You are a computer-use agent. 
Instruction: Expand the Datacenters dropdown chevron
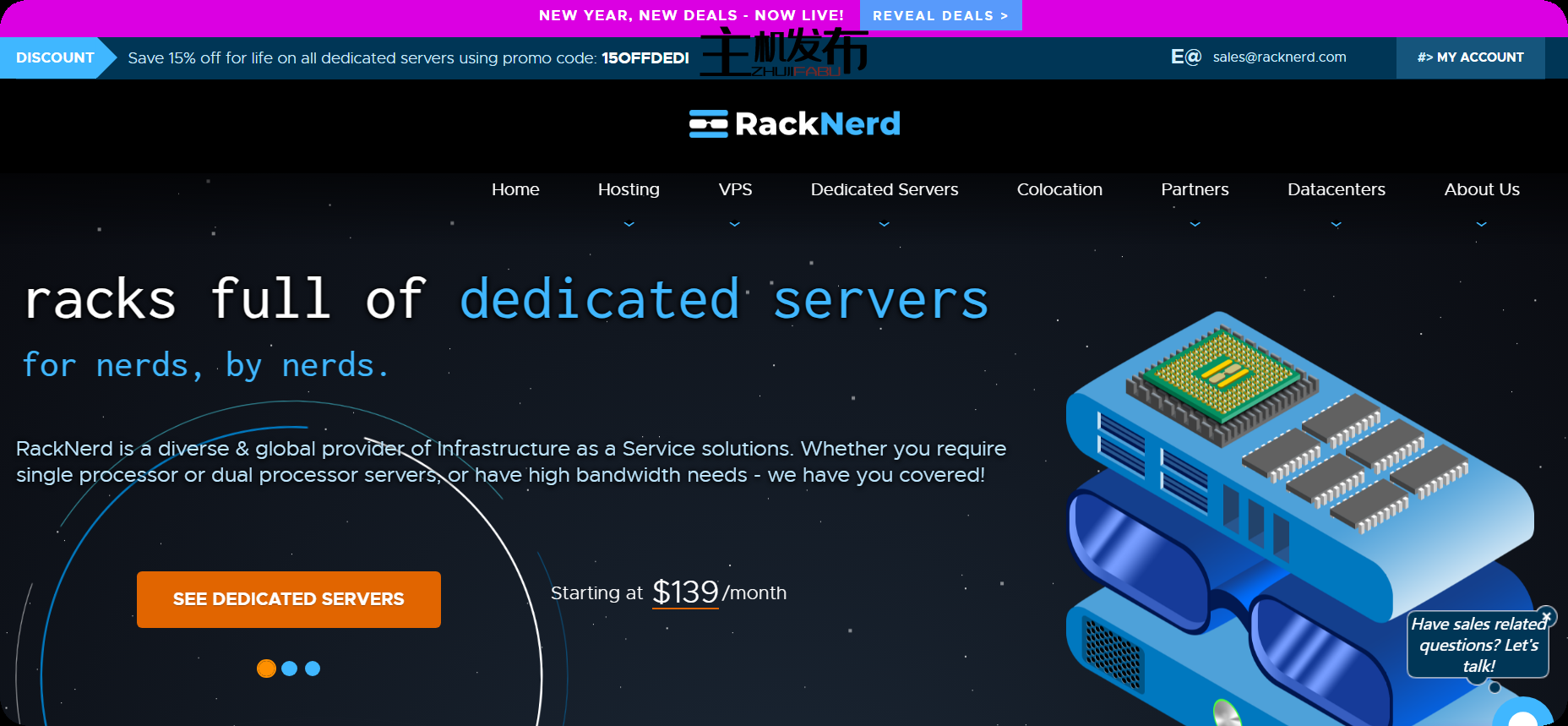(x=1336, y=225)
